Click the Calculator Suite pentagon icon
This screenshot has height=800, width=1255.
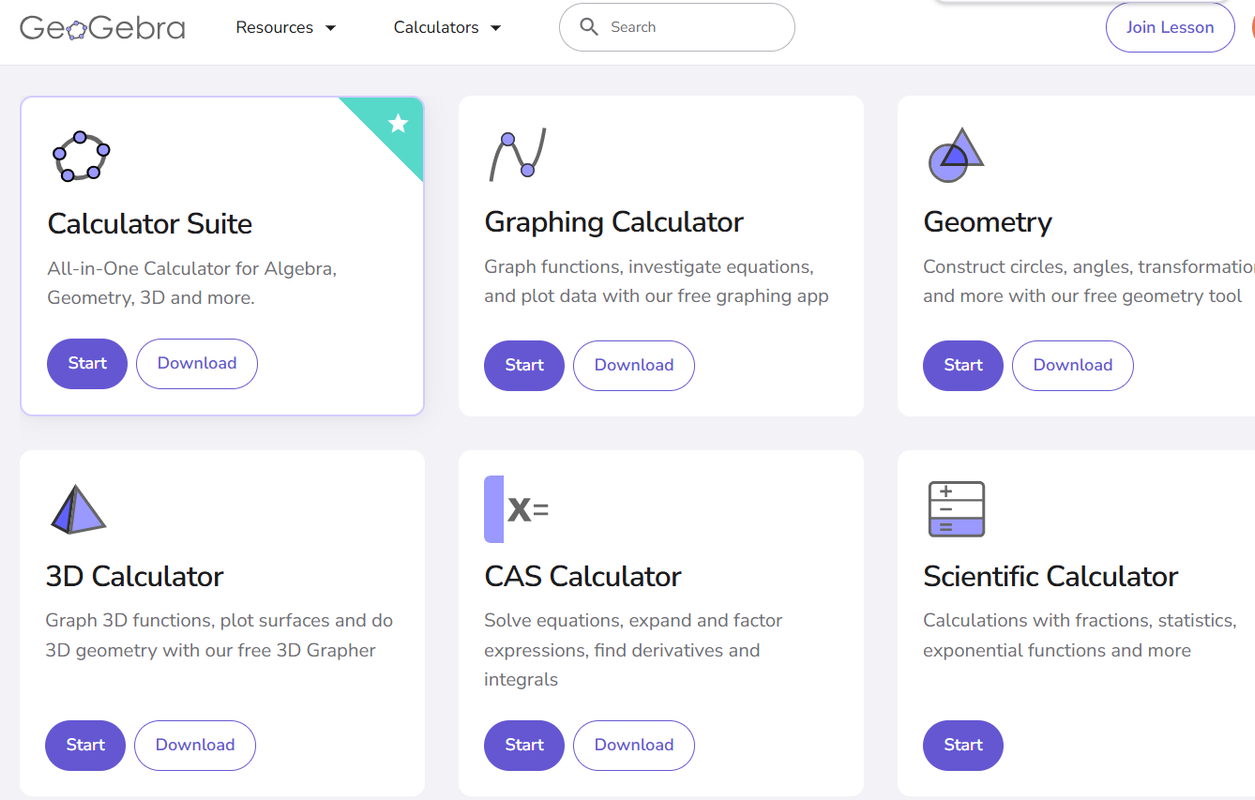tap(81, 157)
